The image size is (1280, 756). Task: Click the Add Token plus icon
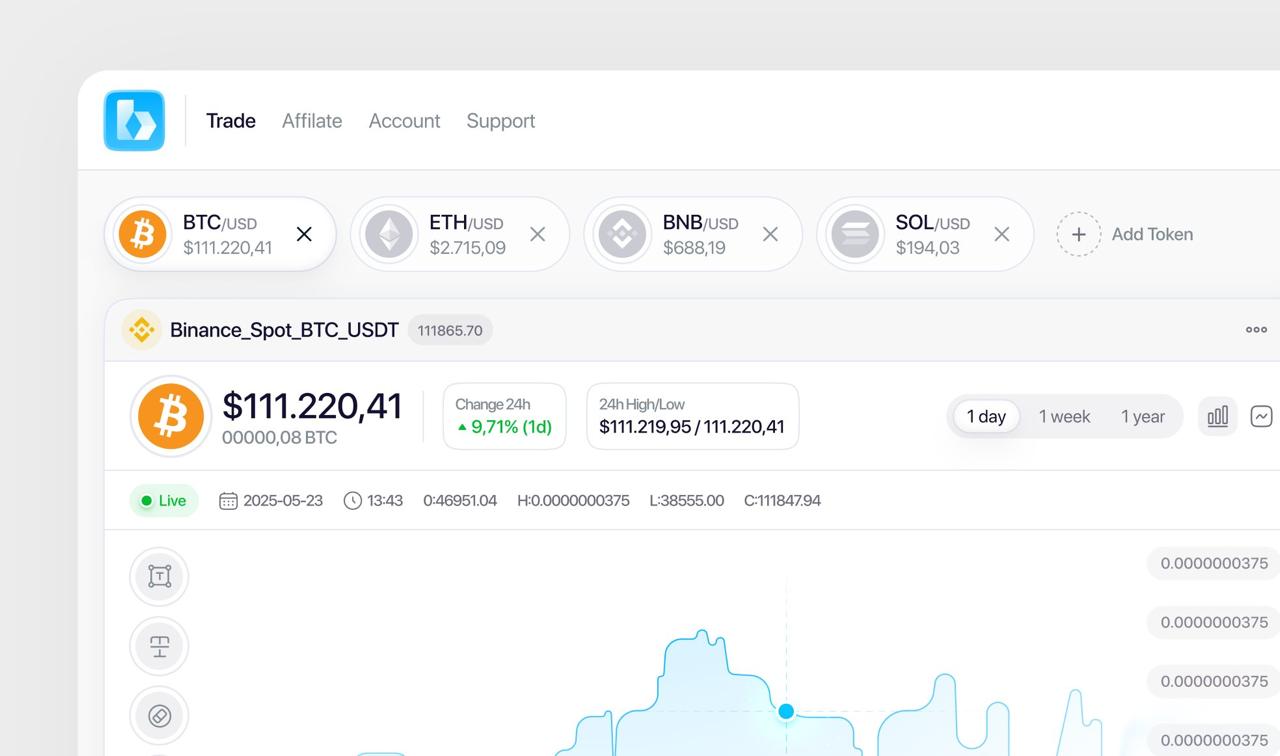[x=1079, y=234]
